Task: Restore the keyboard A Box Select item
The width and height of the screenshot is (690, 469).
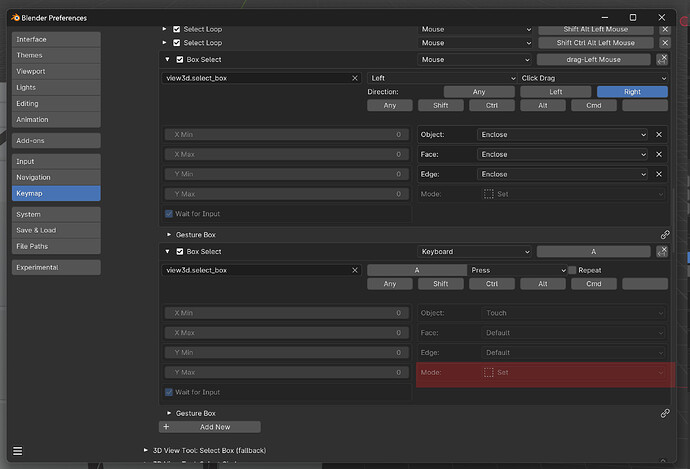Action: 662,252
